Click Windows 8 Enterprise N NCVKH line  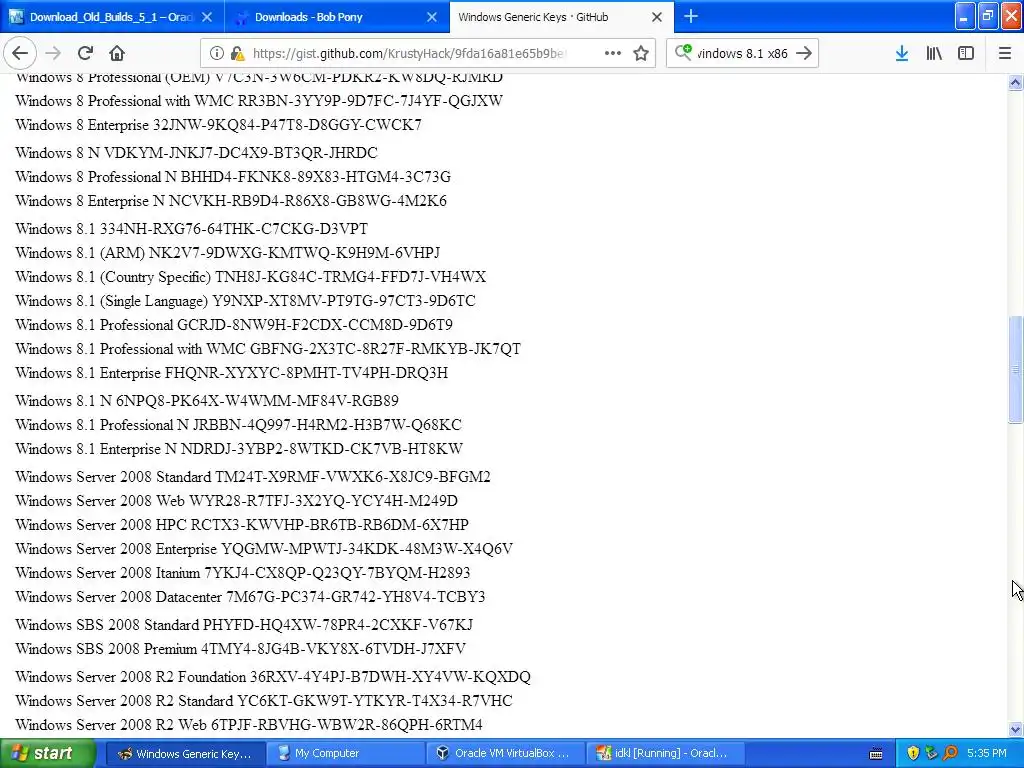[x=231, y=201]
